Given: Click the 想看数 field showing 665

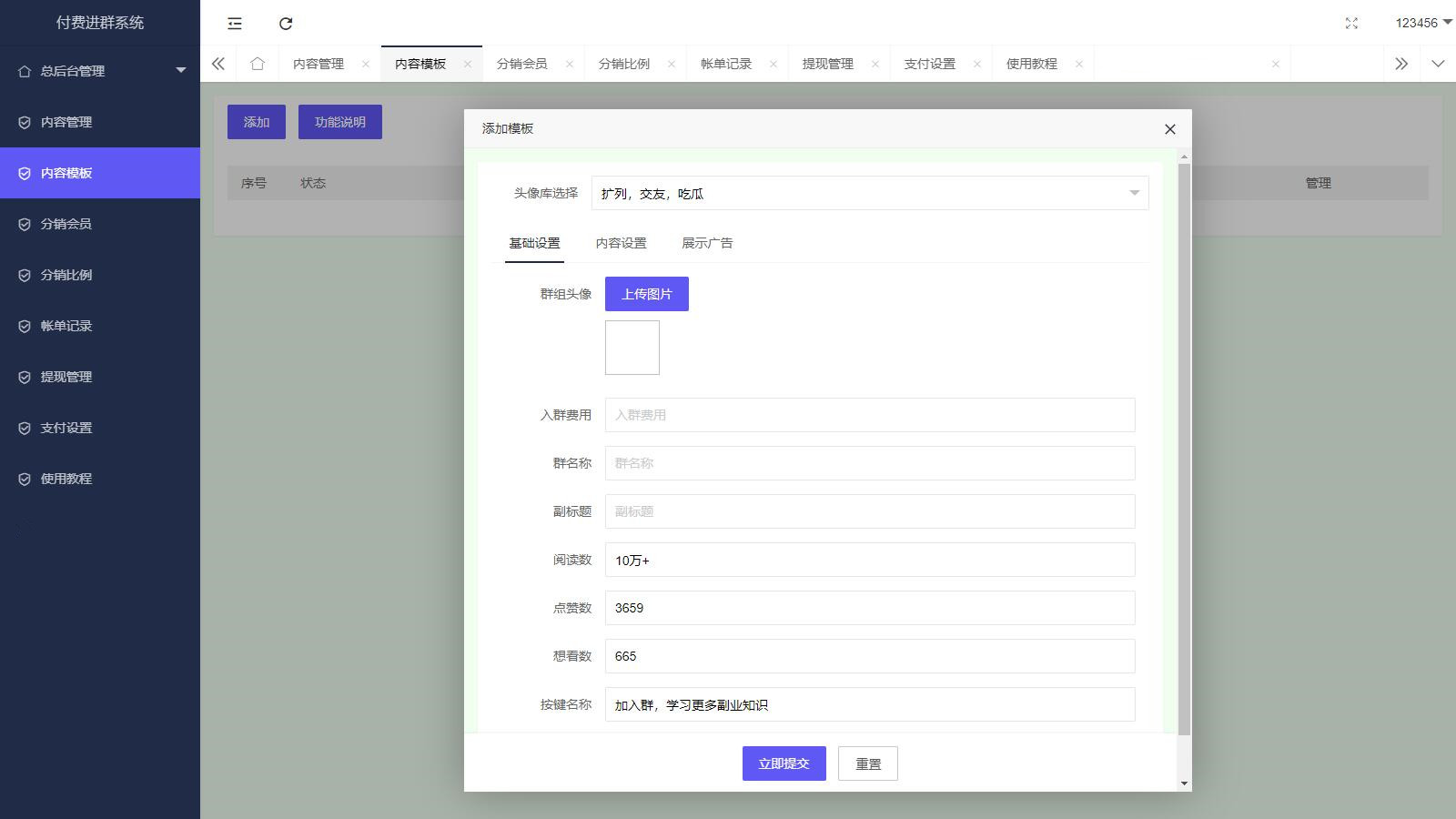Looking at the screenshot, I should pyautogui.click(x=870, y=656).
